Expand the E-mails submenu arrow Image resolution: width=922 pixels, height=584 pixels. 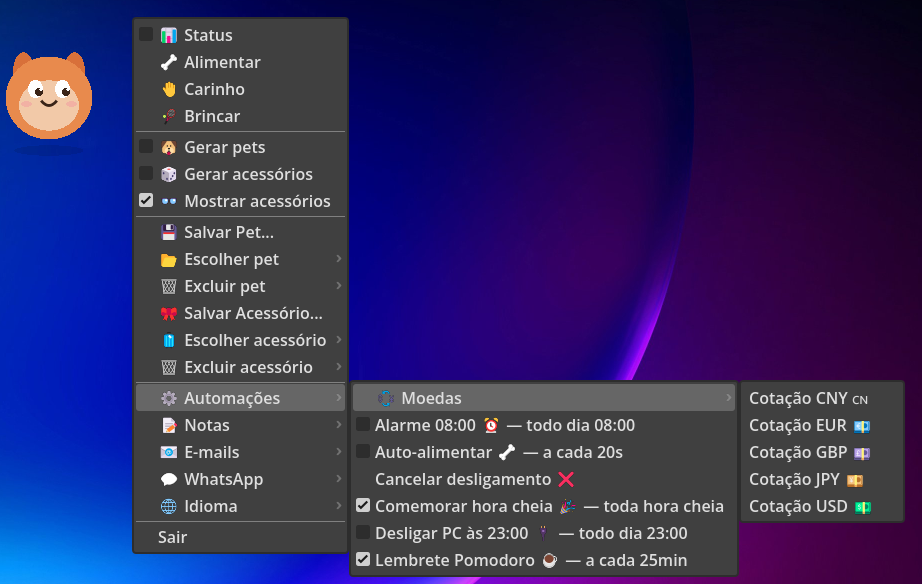tap(339, 452)
